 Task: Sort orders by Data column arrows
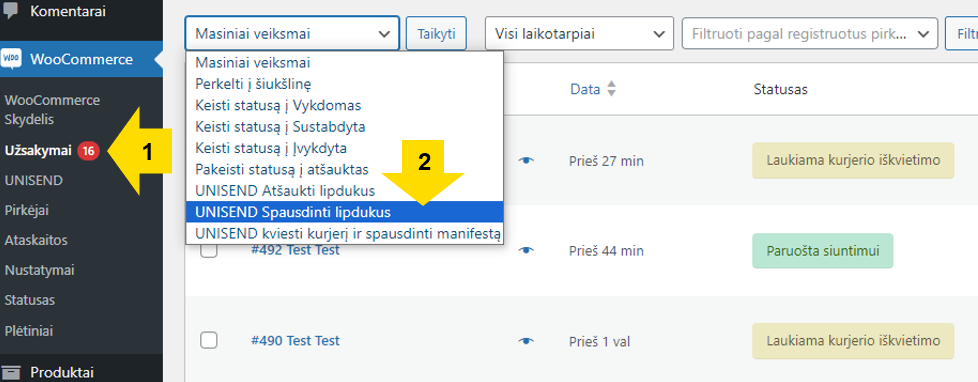(611, 89)
